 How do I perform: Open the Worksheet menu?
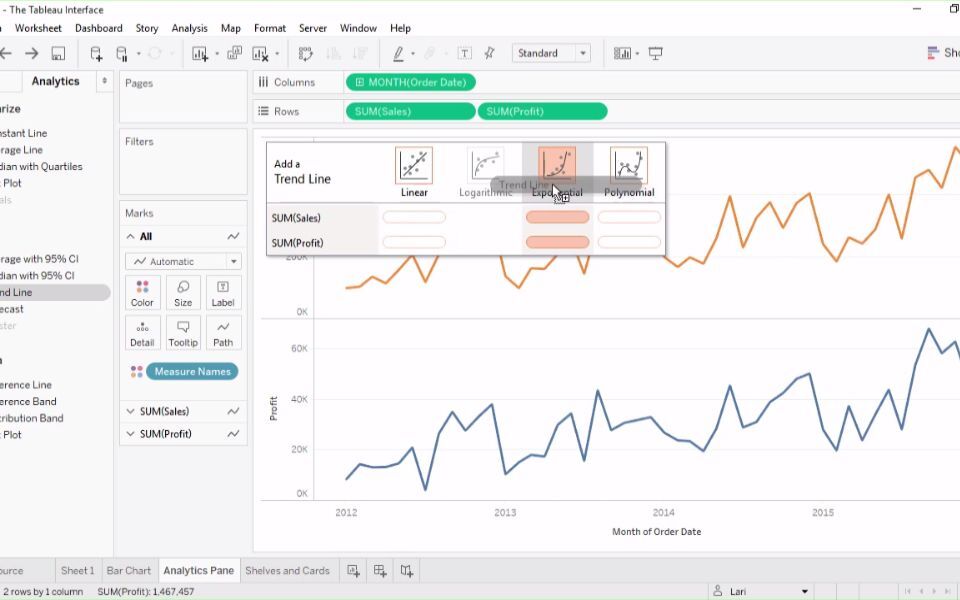pos(38,28)
